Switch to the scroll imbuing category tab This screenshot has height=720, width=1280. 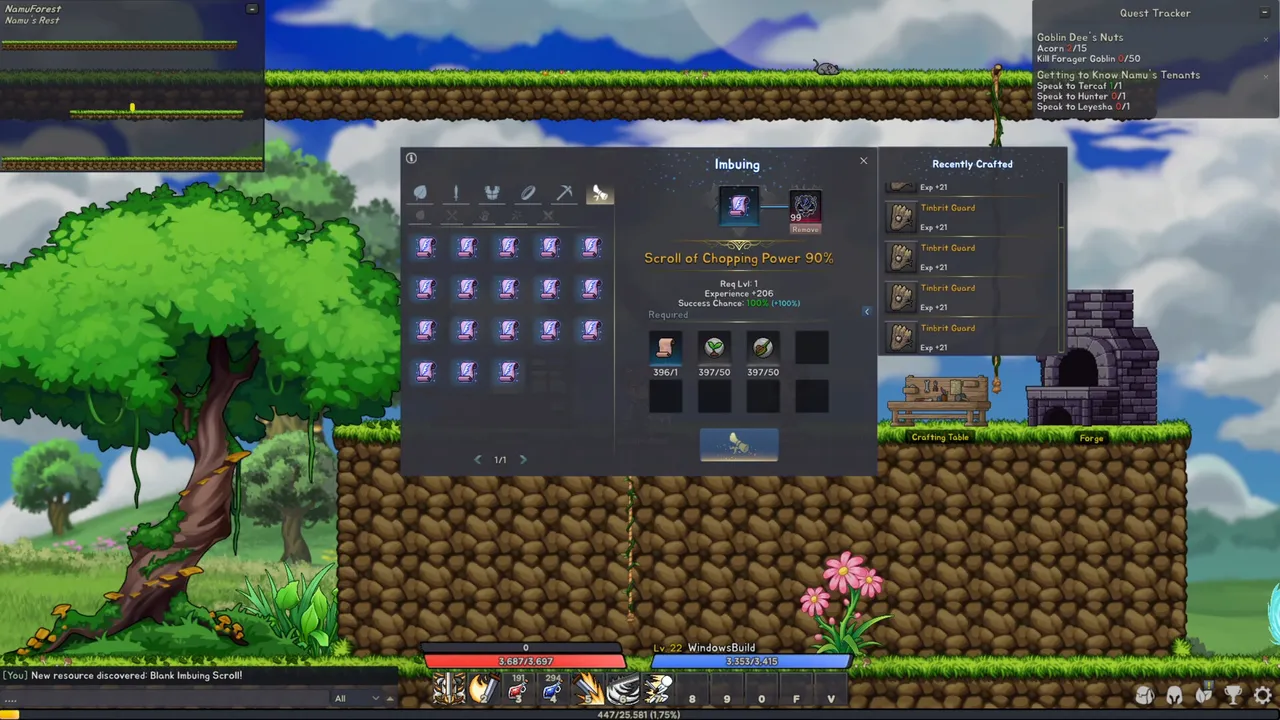click(x=600, y=193)
